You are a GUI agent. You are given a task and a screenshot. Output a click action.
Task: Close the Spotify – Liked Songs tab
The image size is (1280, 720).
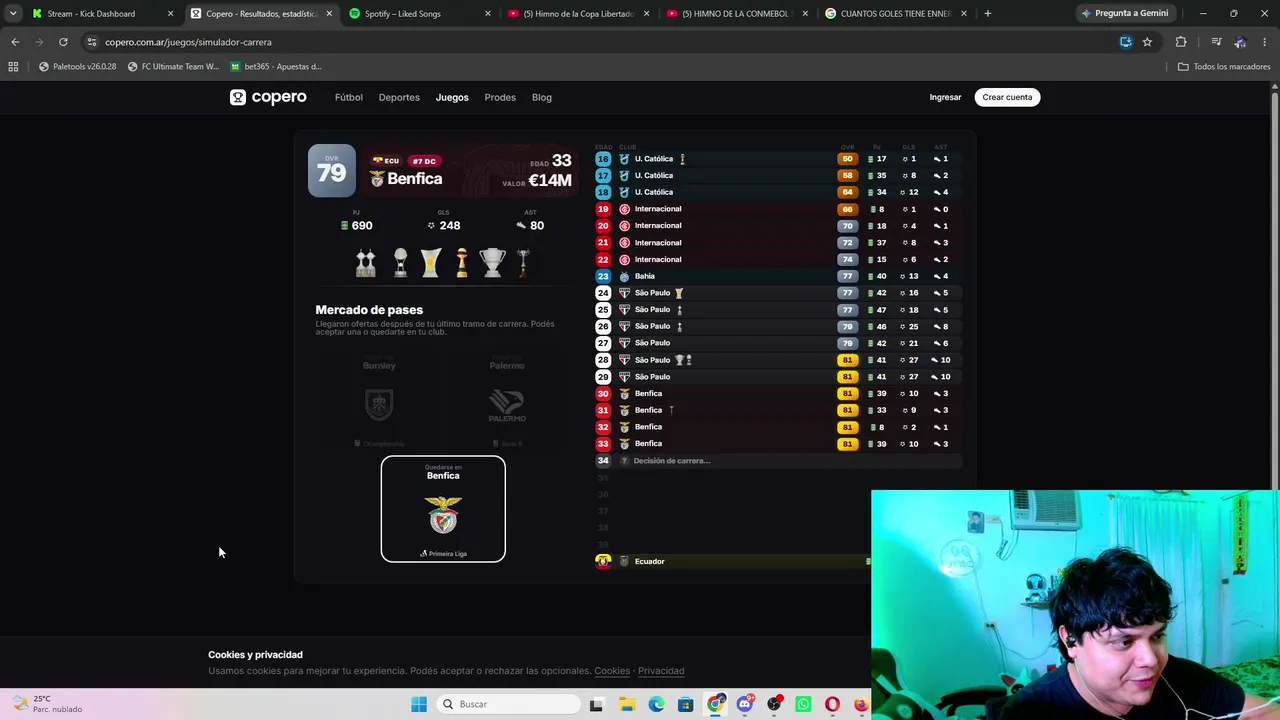(488, 14)
